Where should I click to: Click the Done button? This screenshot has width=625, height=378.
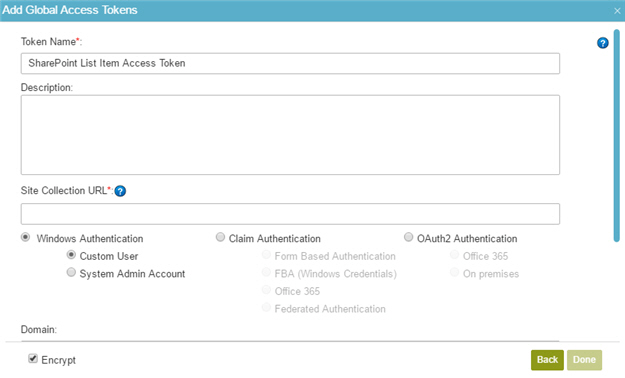(x=584, y=360)
